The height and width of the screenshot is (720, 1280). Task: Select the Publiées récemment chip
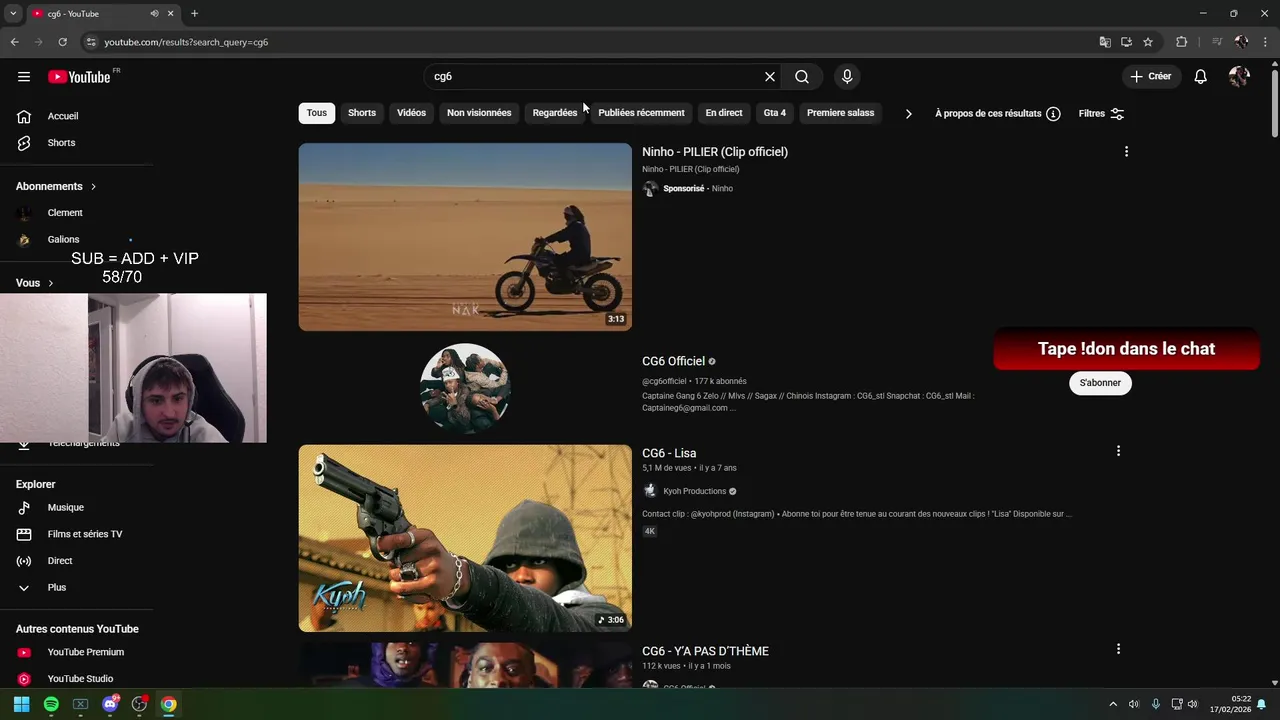pyautogui.click(x=641, y=113)
